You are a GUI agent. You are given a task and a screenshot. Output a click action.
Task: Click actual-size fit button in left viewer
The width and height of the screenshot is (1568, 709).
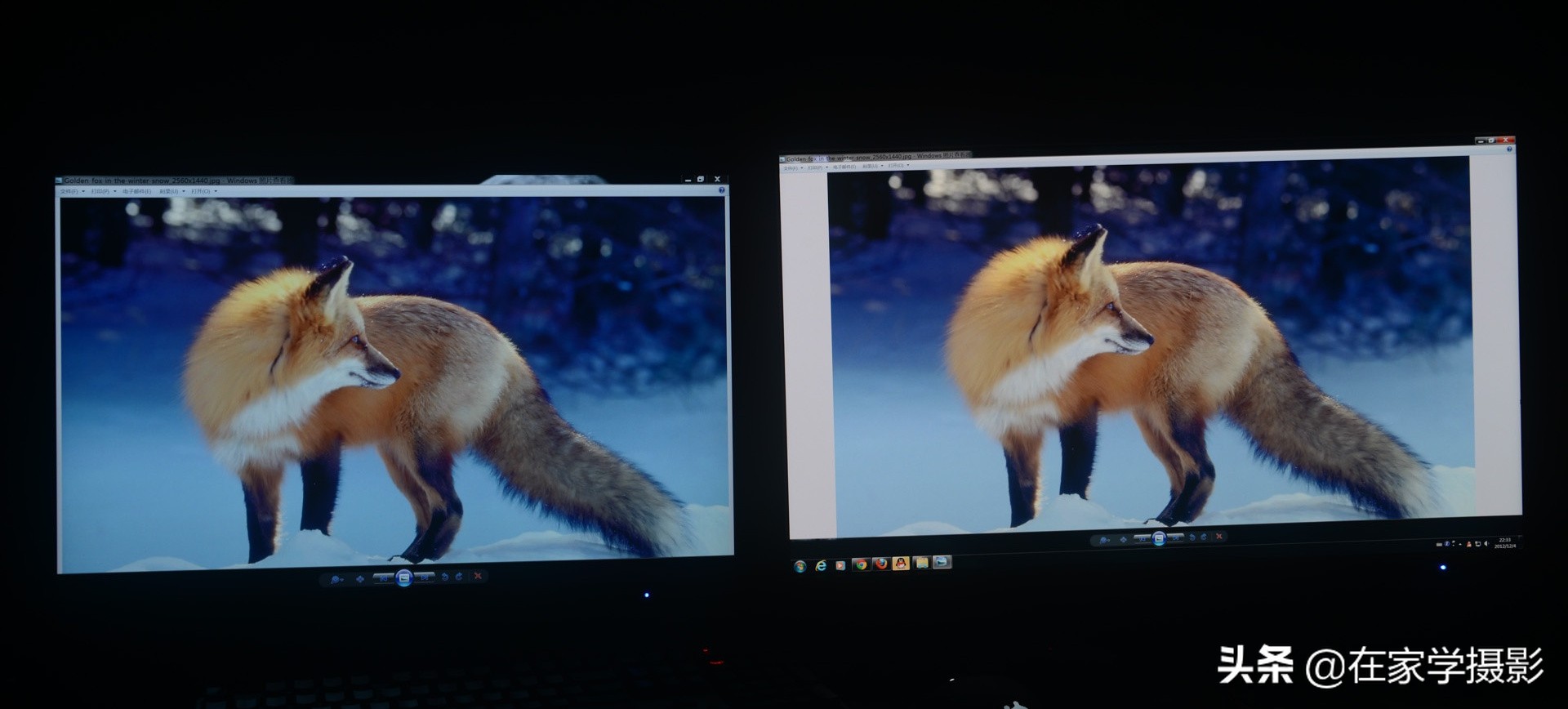coord(359,579)
